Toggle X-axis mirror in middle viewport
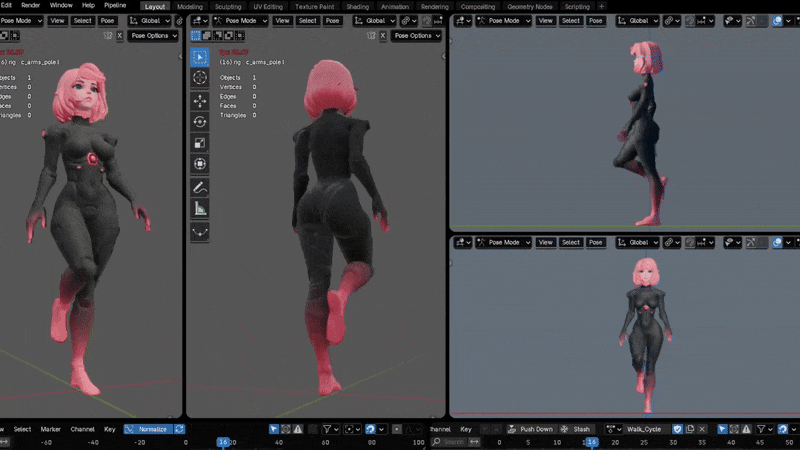Viewport: 800px width, 450px height. pyautogui.click(x=383, y=36)
